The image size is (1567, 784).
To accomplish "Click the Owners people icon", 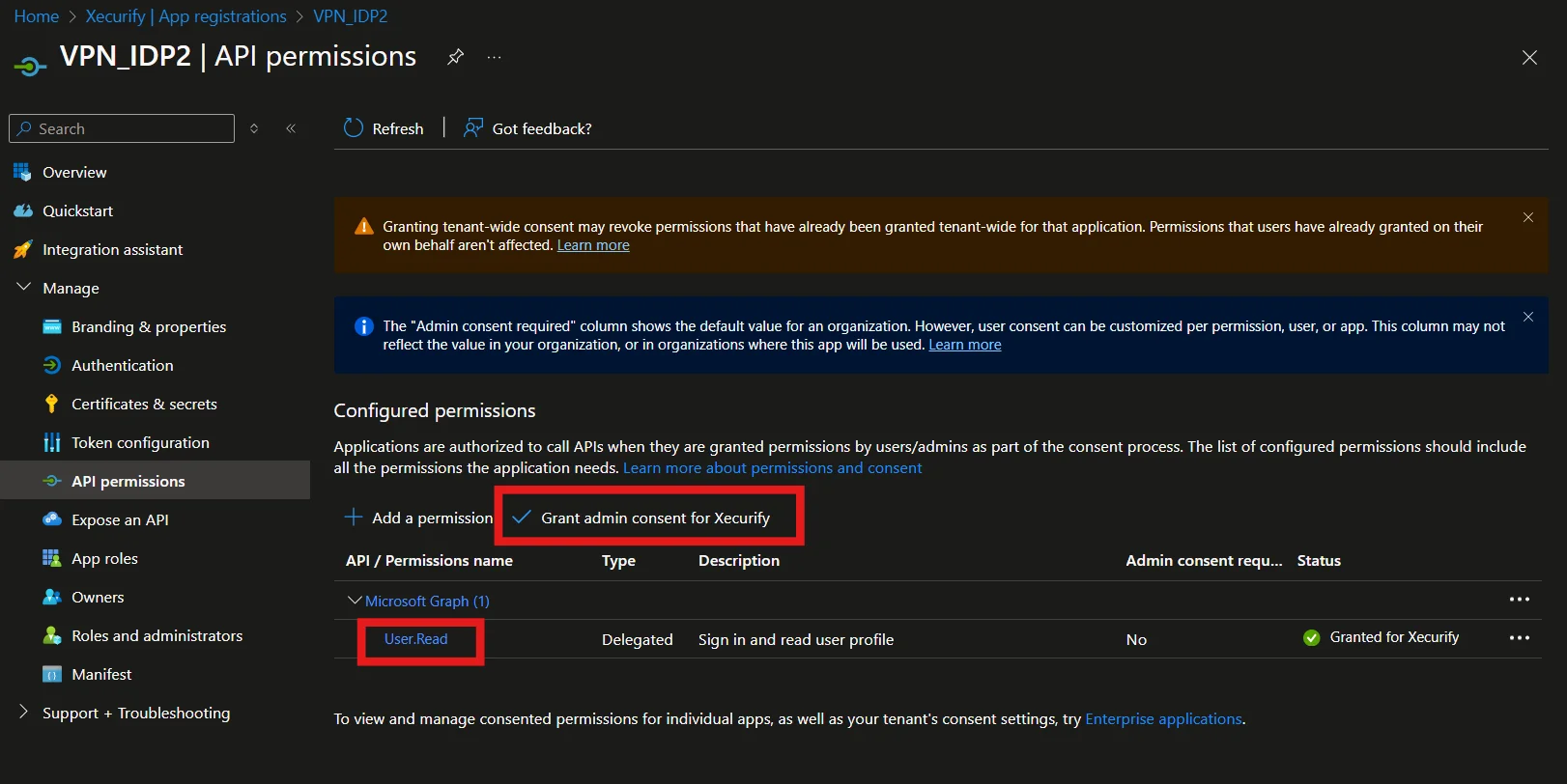I will [52, 597].
